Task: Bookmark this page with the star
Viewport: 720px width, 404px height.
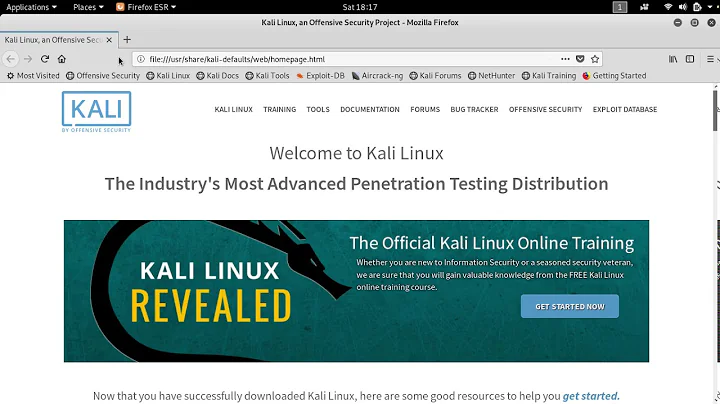Action: (x=595, y=59)
